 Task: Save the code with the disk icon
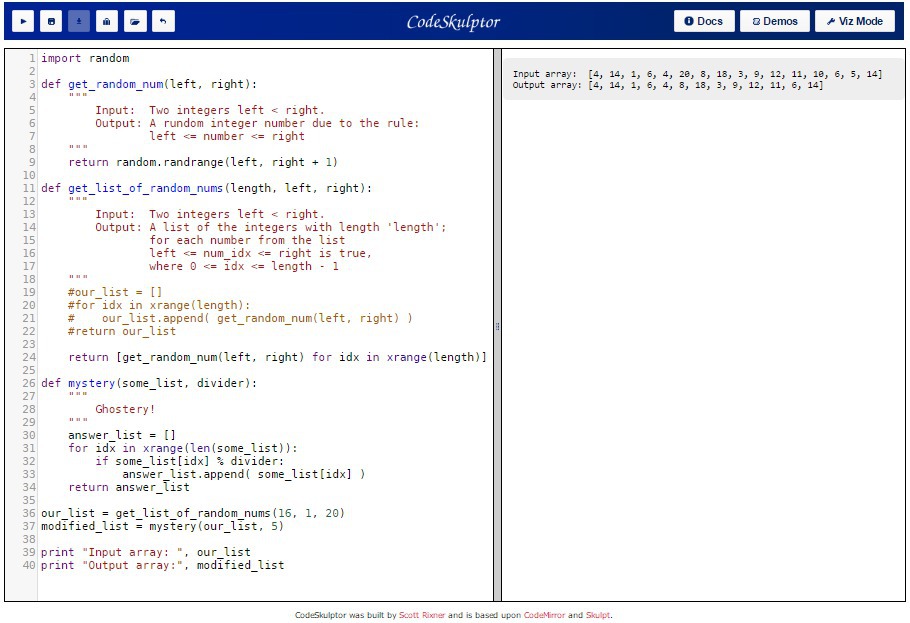tap(51, 21)
